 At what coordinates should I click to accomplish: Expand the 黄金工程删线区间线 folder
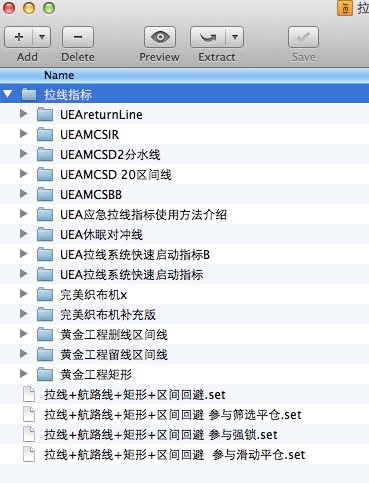(x=23, y=334)
